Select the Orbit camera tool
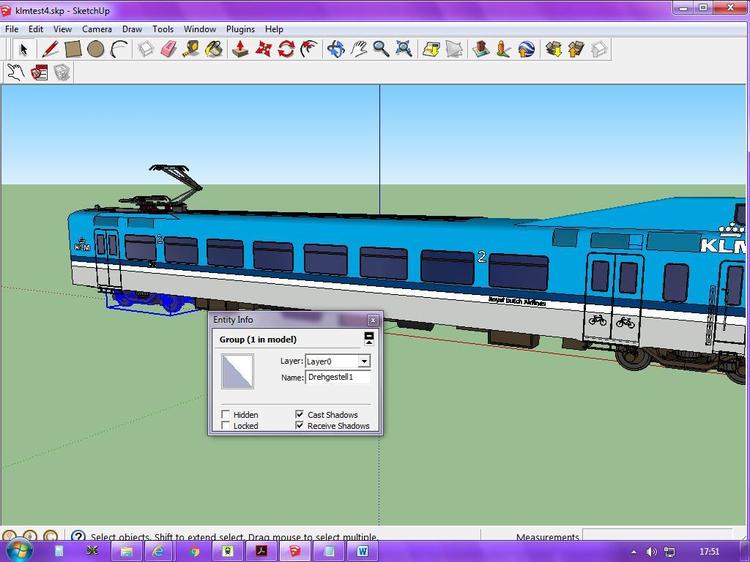 coord(336,49)
